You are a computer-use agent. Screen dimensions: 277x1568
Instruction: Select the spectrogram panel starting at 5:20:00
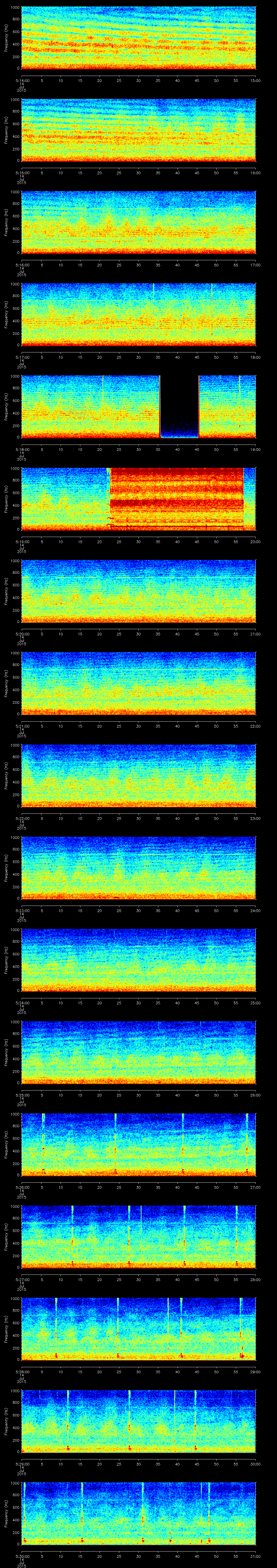[139, 591]
